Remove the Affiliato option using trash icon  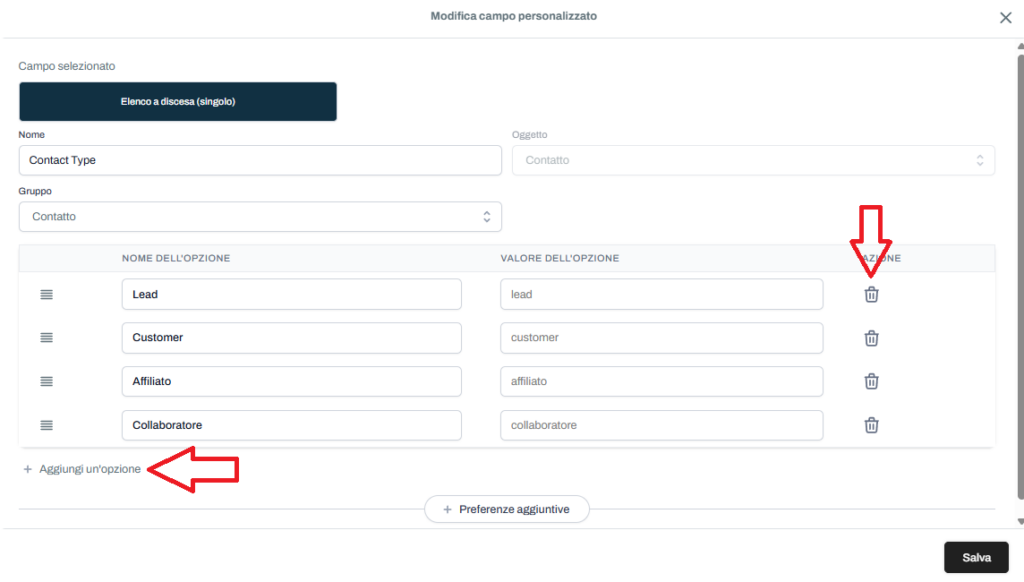[871, 381]
